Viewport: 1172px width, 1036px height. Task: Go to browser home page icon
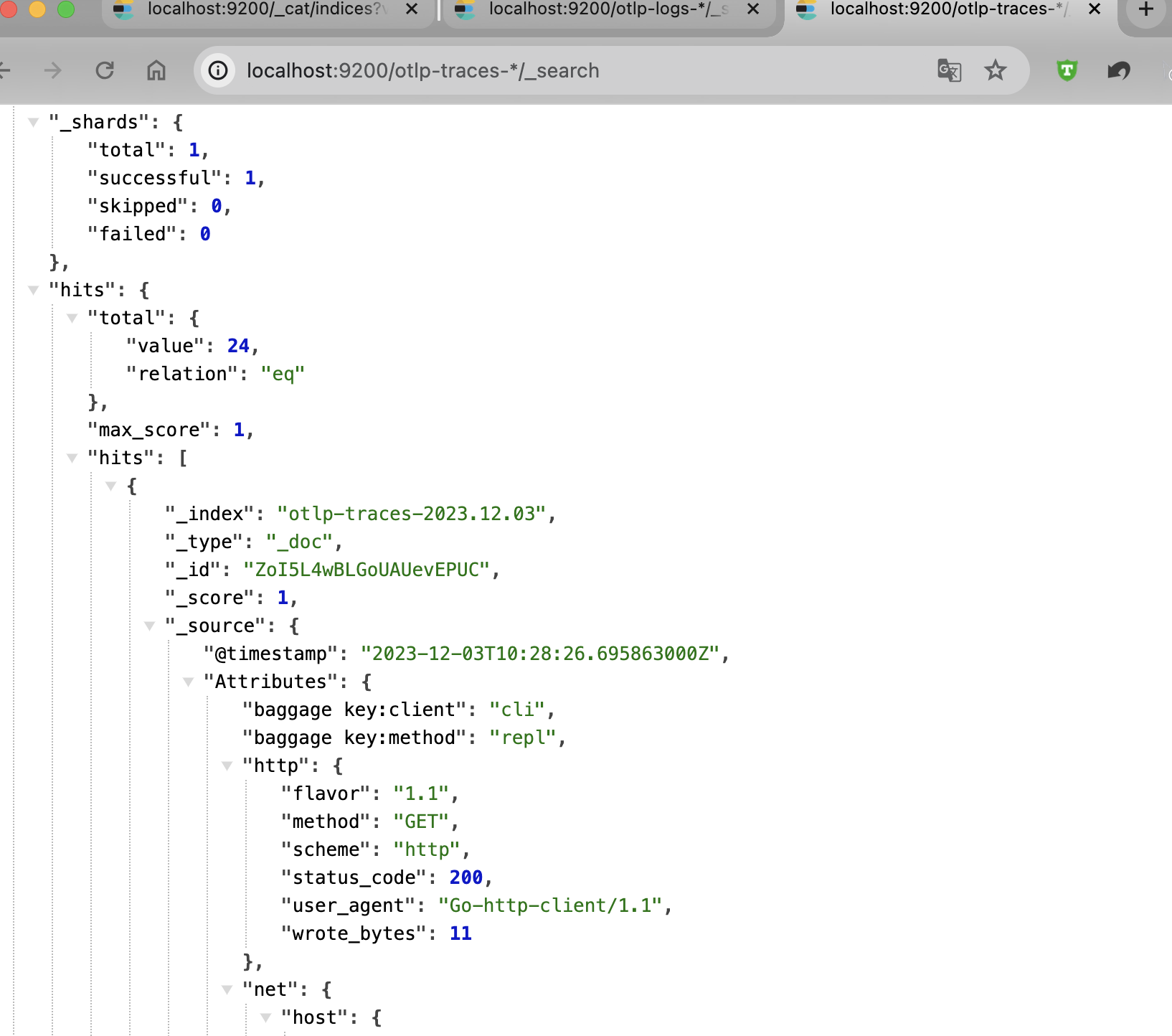pyautogui.click(x=156, y=70)
